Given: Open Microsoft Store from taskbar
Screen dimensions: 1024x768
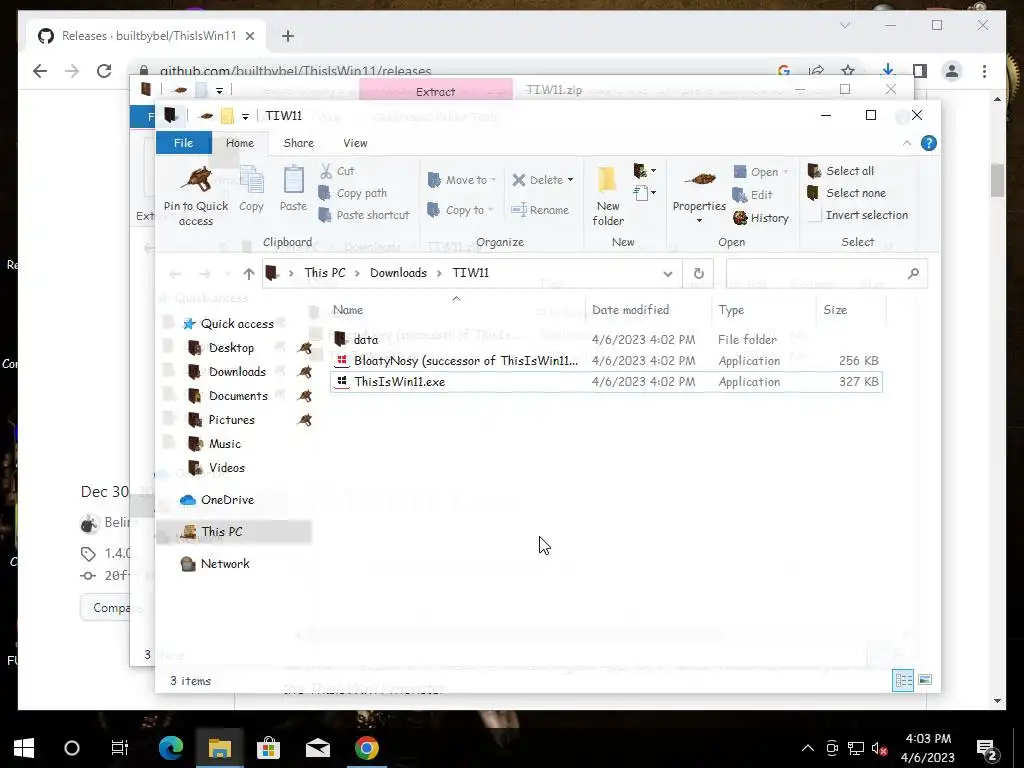Looking at the screenshot, I should pos(268,748).
